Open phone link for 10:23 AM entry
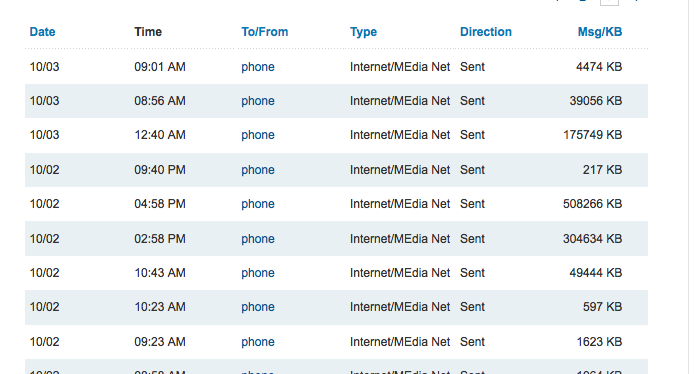696x374 pixels. point(258,307)
